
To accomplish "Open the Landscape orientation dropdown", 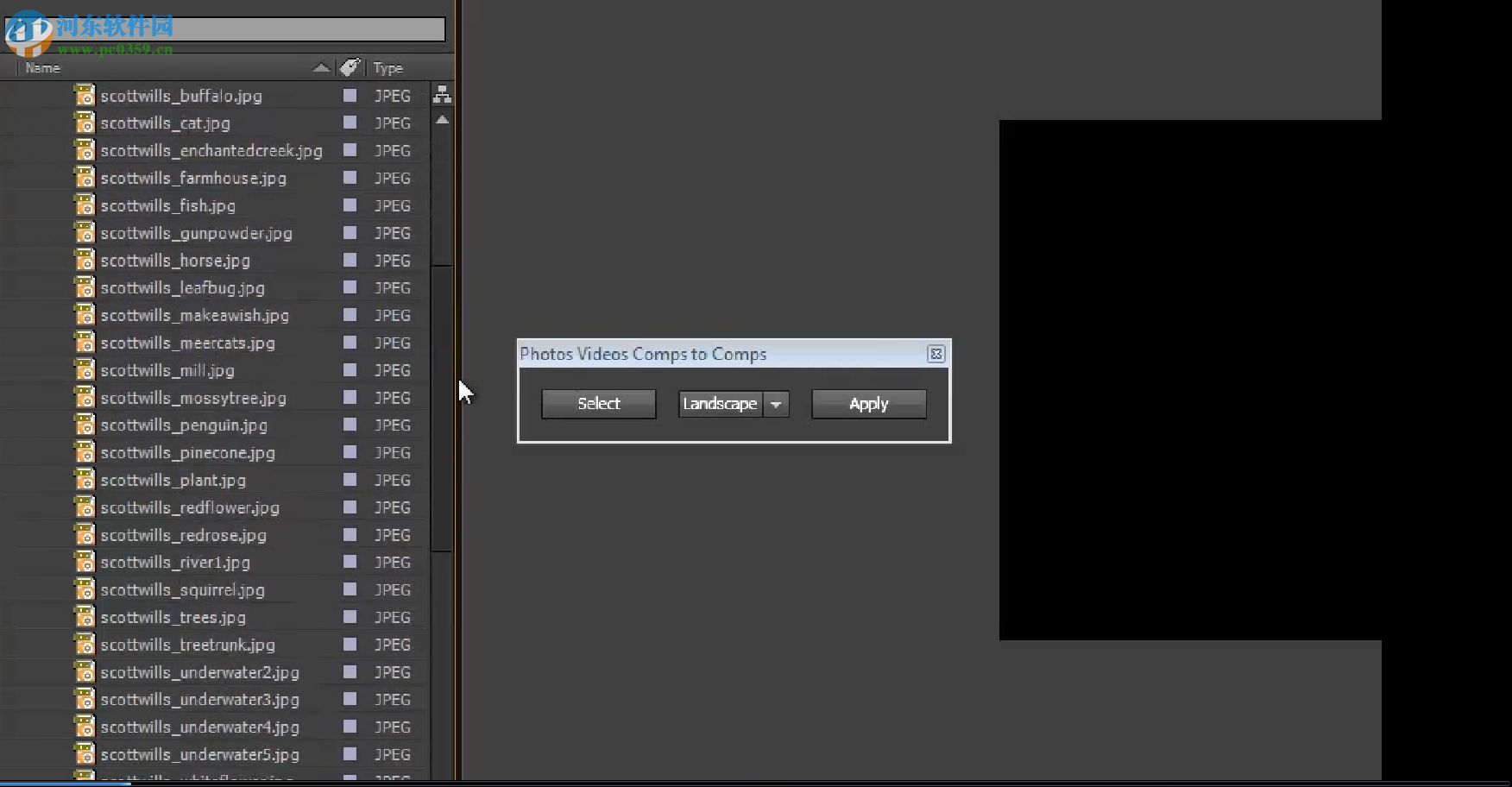I will point(734,404).
